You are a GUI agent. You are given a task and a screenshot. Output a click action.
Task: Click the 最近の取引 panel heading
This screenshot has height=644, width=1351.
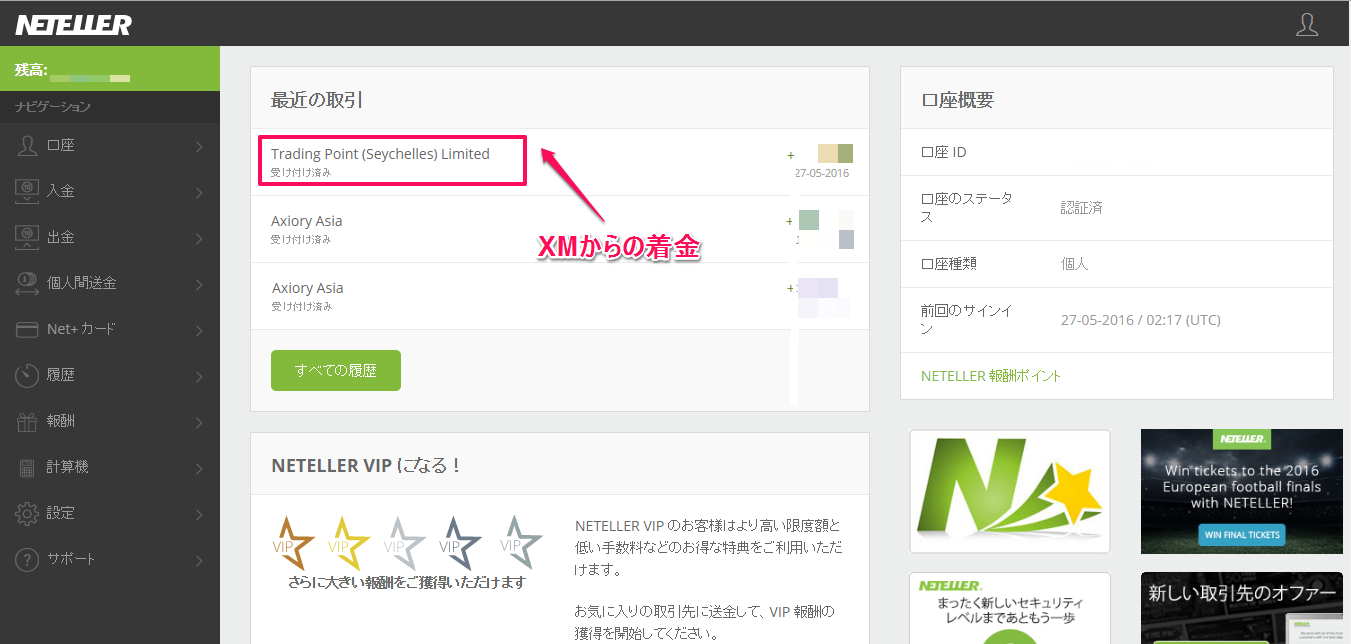point(317,99)
